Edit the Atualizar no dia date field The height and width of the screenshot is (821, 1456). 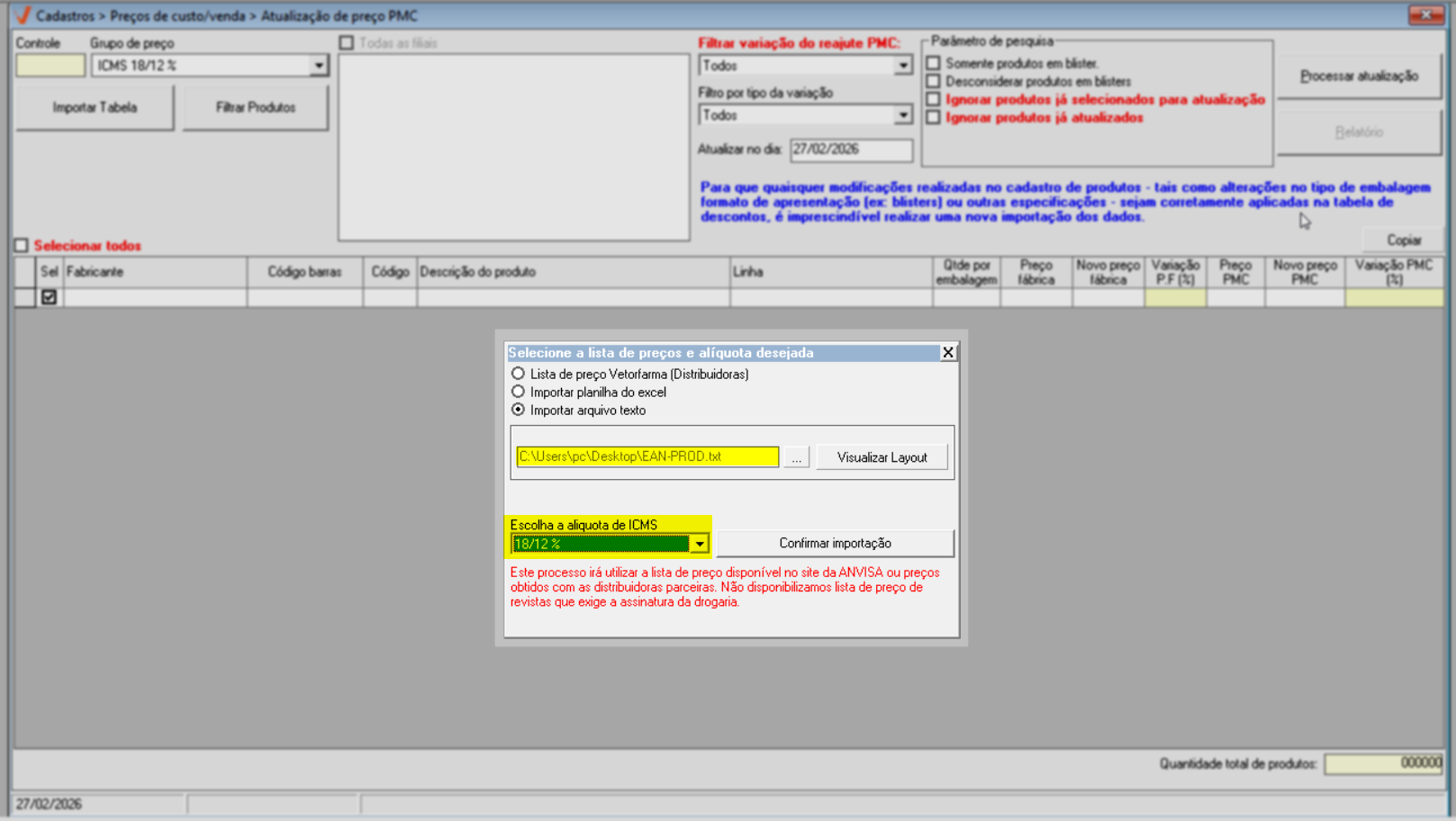tap(851, 150)
